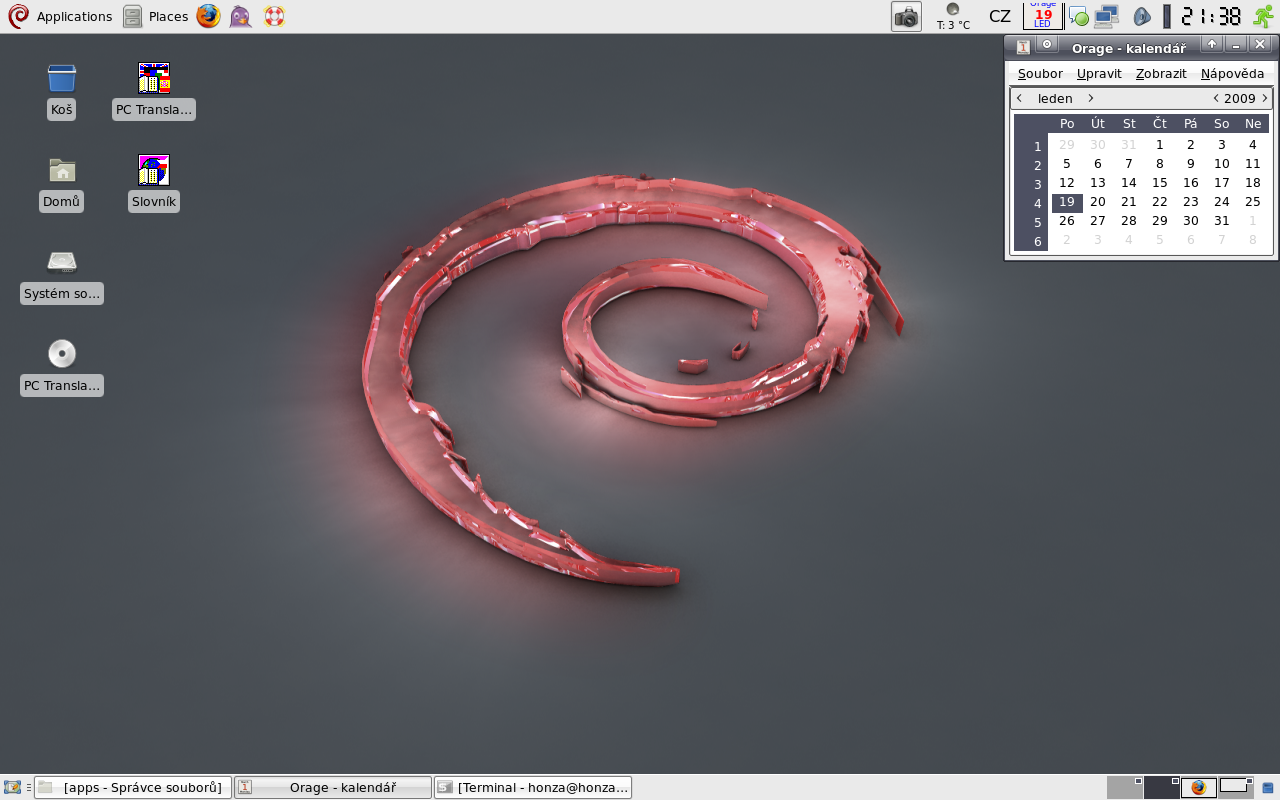This screenshot has height=800, width=1280.
Task: Open the Soubor menu in Orage
Action: (1040, 73)
